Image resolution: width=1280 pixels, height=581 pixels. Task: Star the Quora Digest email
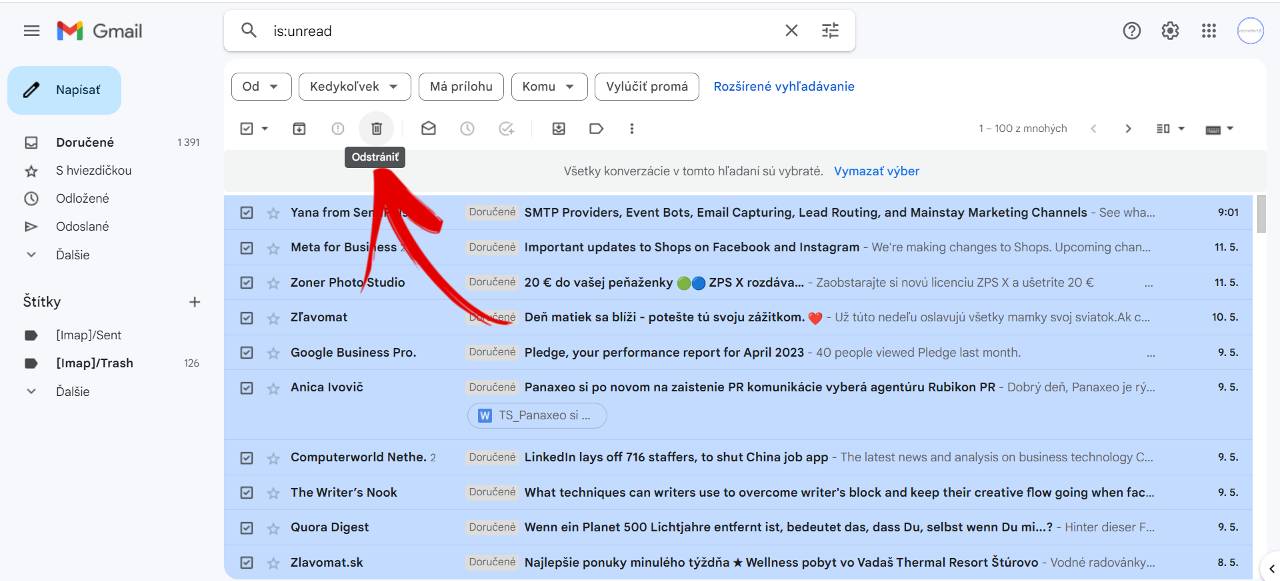pyautogui.click(x=273, y=528)
